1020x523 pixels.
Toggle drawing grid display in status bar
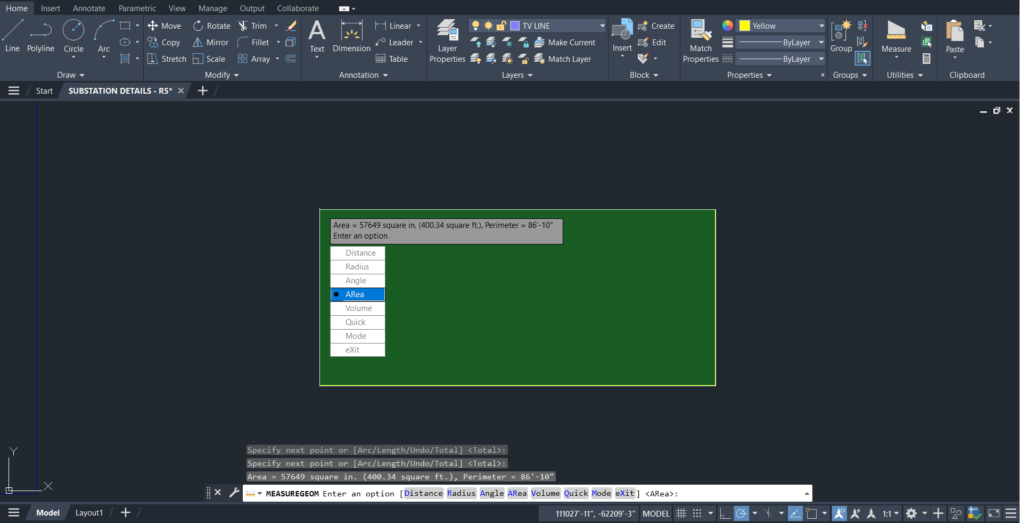(681, 513)
